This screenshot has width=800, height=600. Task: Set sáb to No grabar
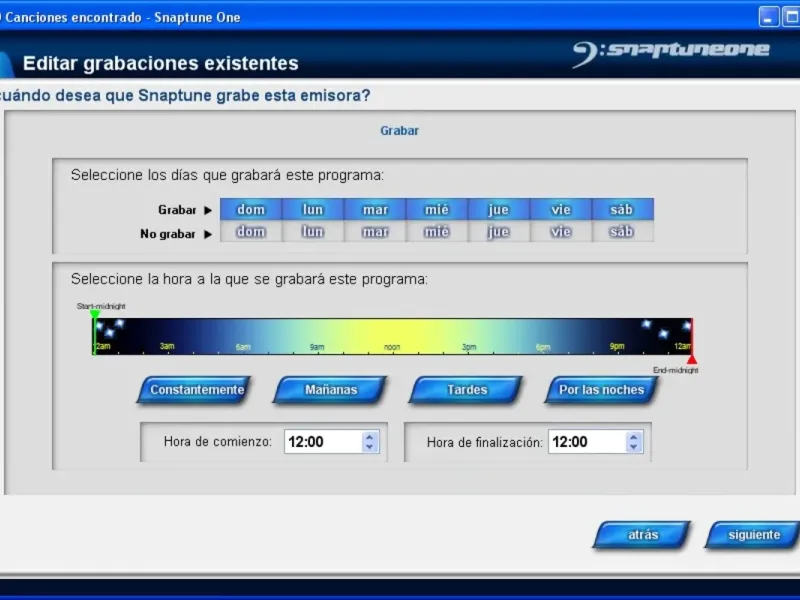(622, 232)
